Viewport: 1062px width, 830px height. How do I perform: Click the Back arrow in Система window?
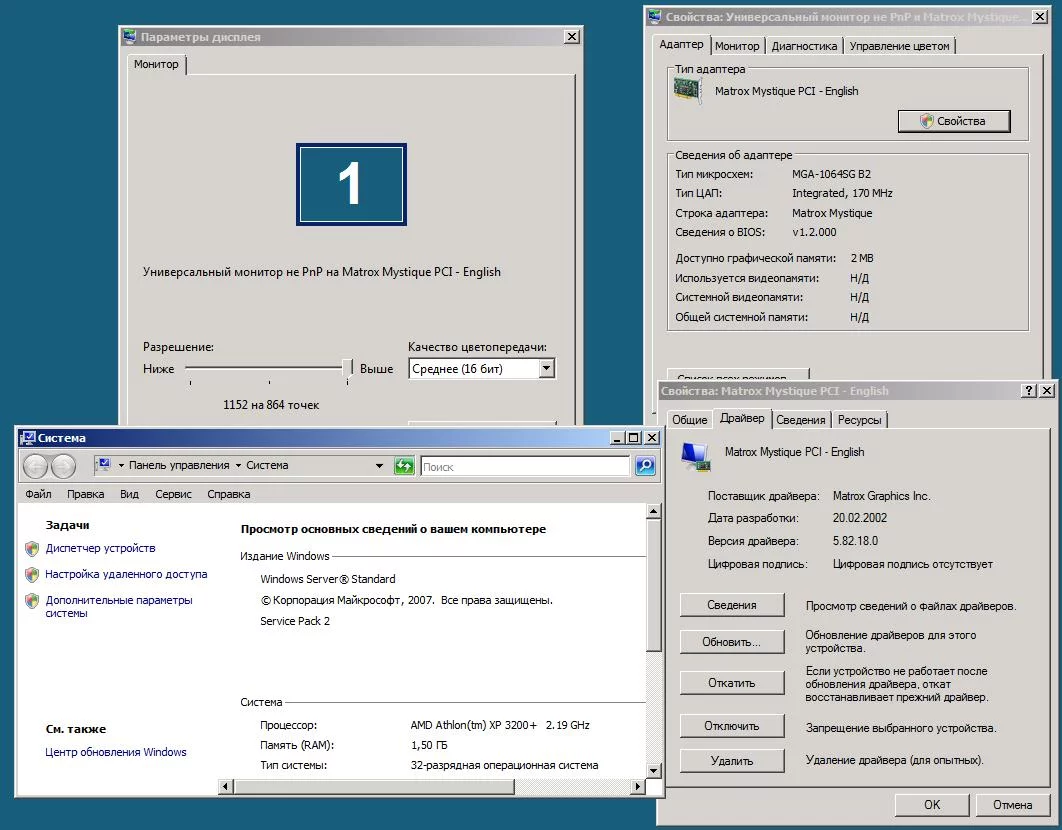pyautogui.click(x=36, y=466)
